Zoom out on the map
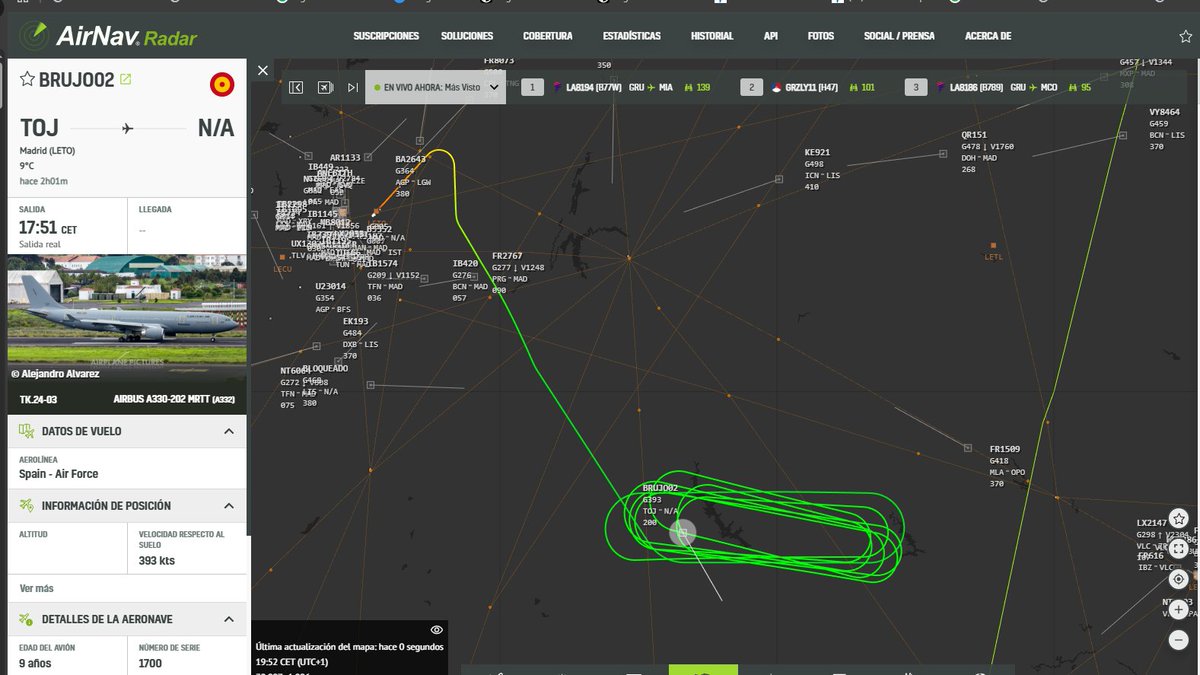1200x675 pixels. [1179, 640]
